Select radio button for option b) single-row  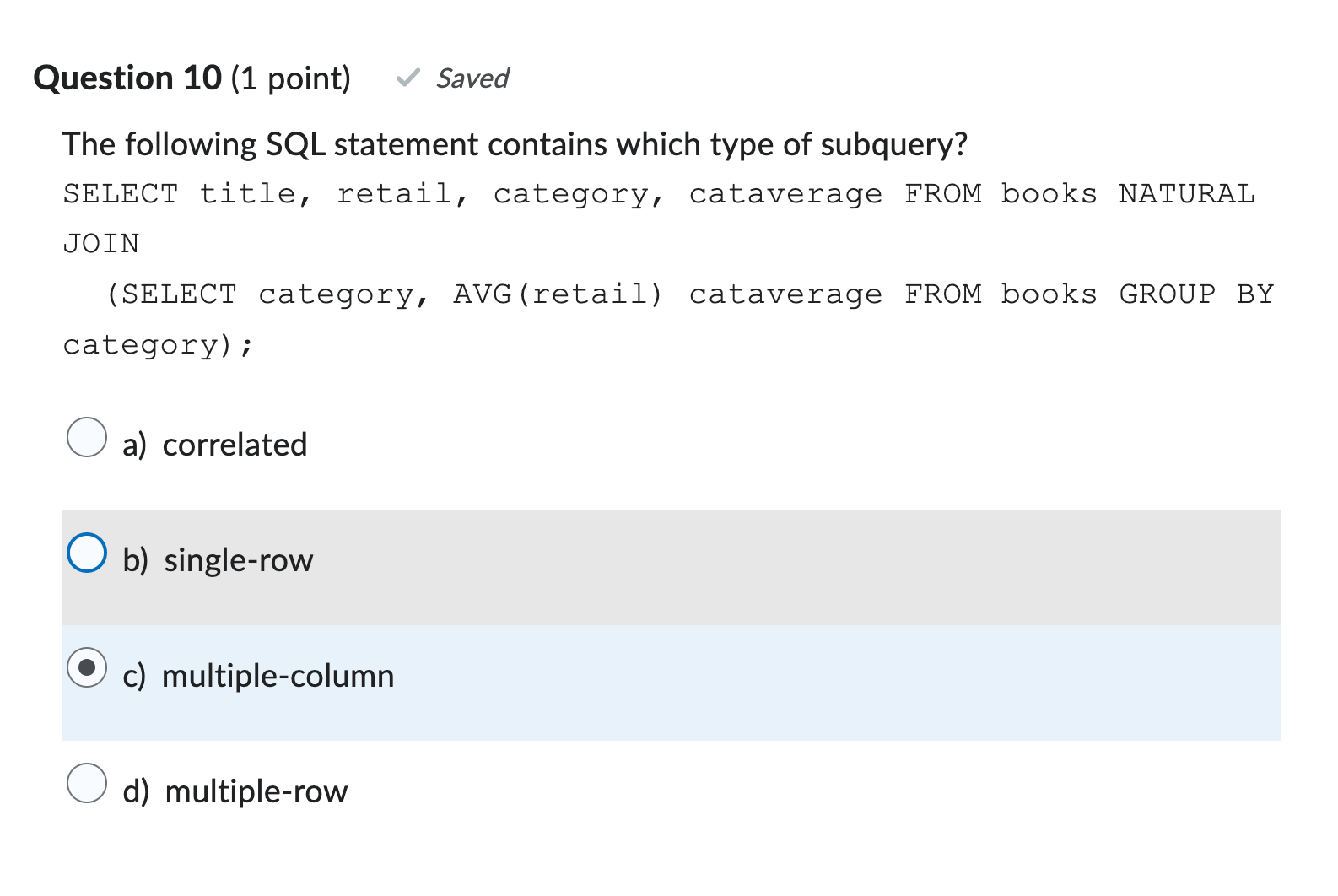[x=86, y=553]
